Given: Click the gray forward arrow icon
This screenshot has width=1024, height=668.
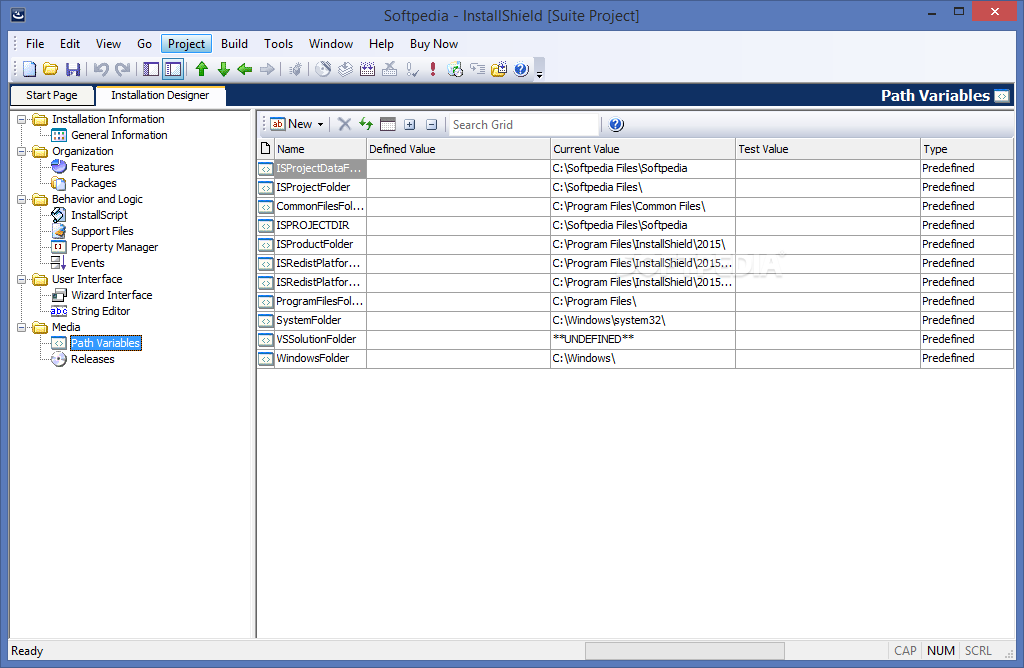Looking at the screenshot, I should click(x=267, y=69).
